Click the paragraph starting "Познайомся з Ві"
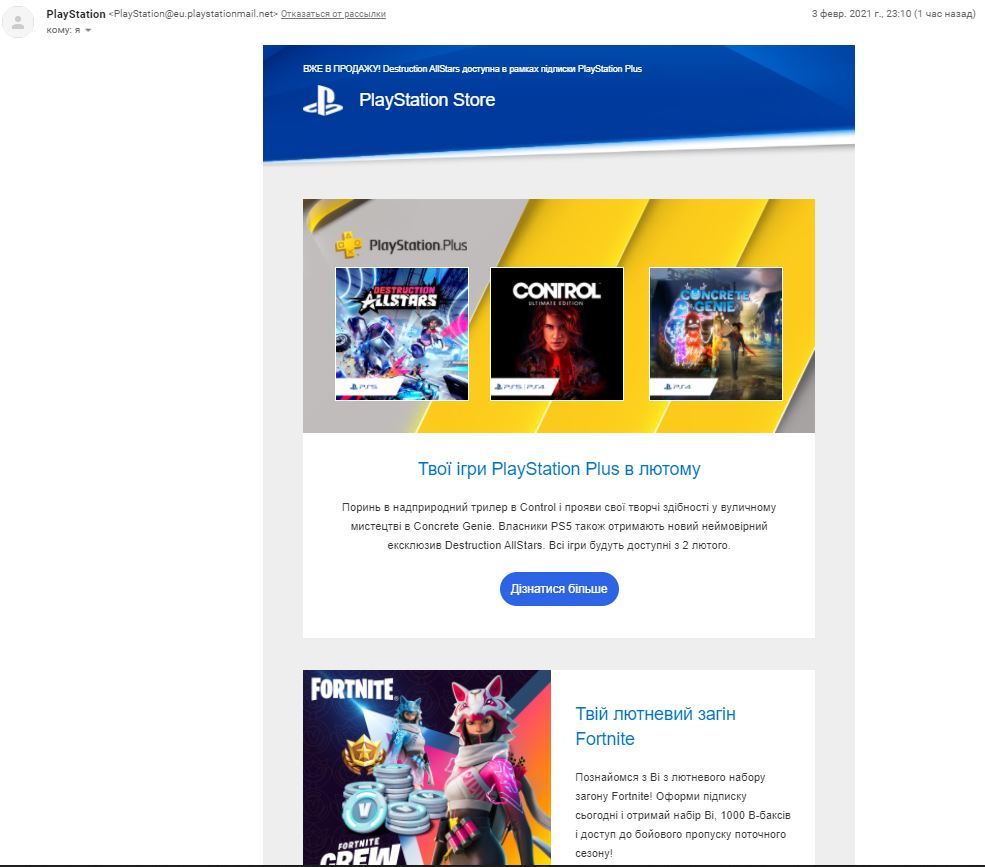Image resolution: width=985 pixels, height=867 pixels. (683, 815)
